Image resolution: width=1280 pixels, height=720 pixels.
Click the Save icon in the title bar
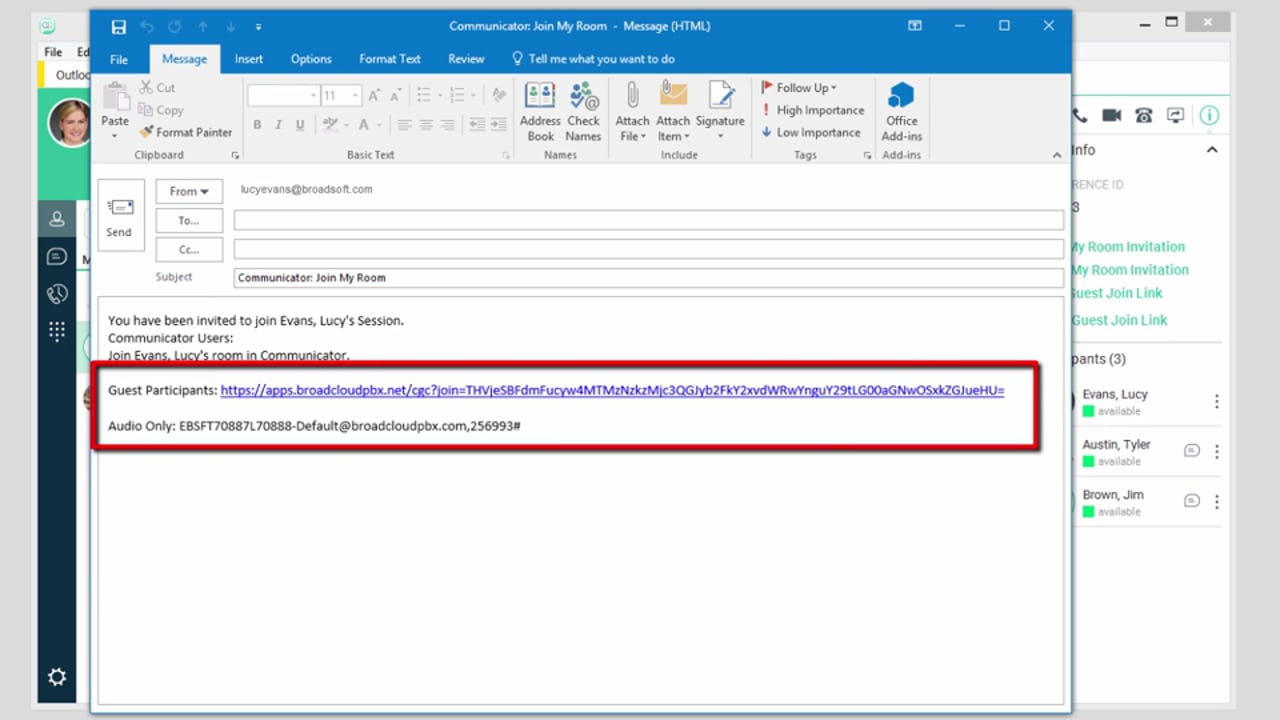[x=119, y=26]
